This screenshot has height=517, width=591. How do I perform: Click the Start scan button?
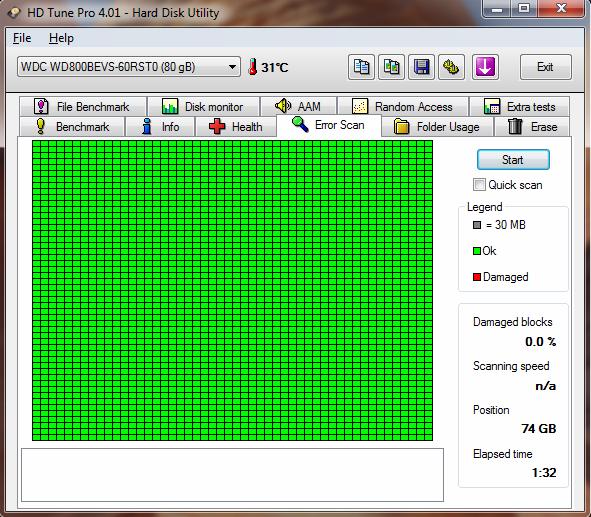click(x=513, y=160)
